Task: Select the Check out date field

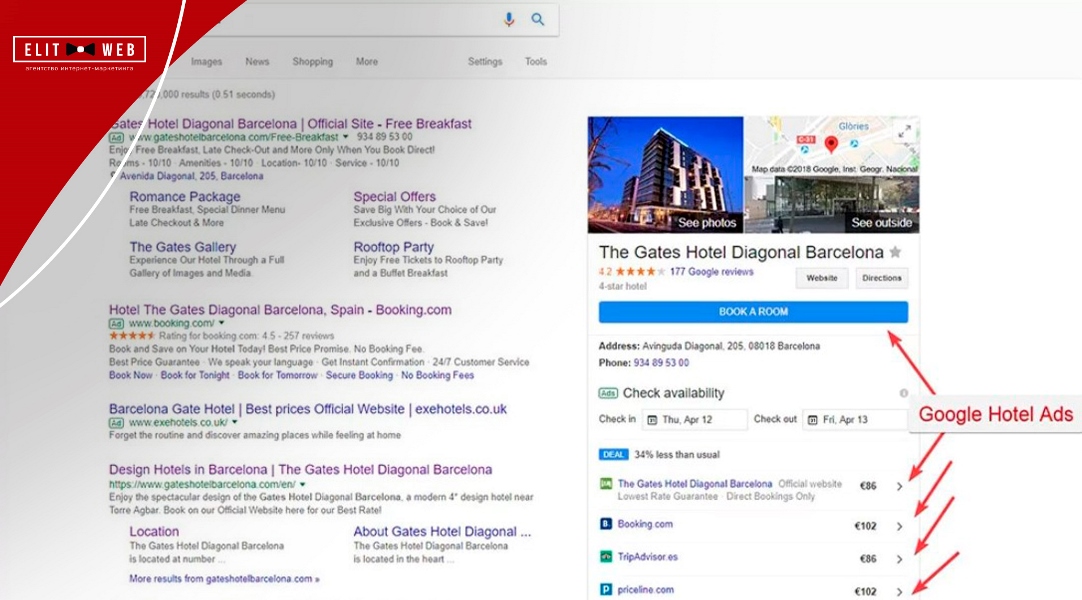Action: pyautogui.click(x=854, y=419)
